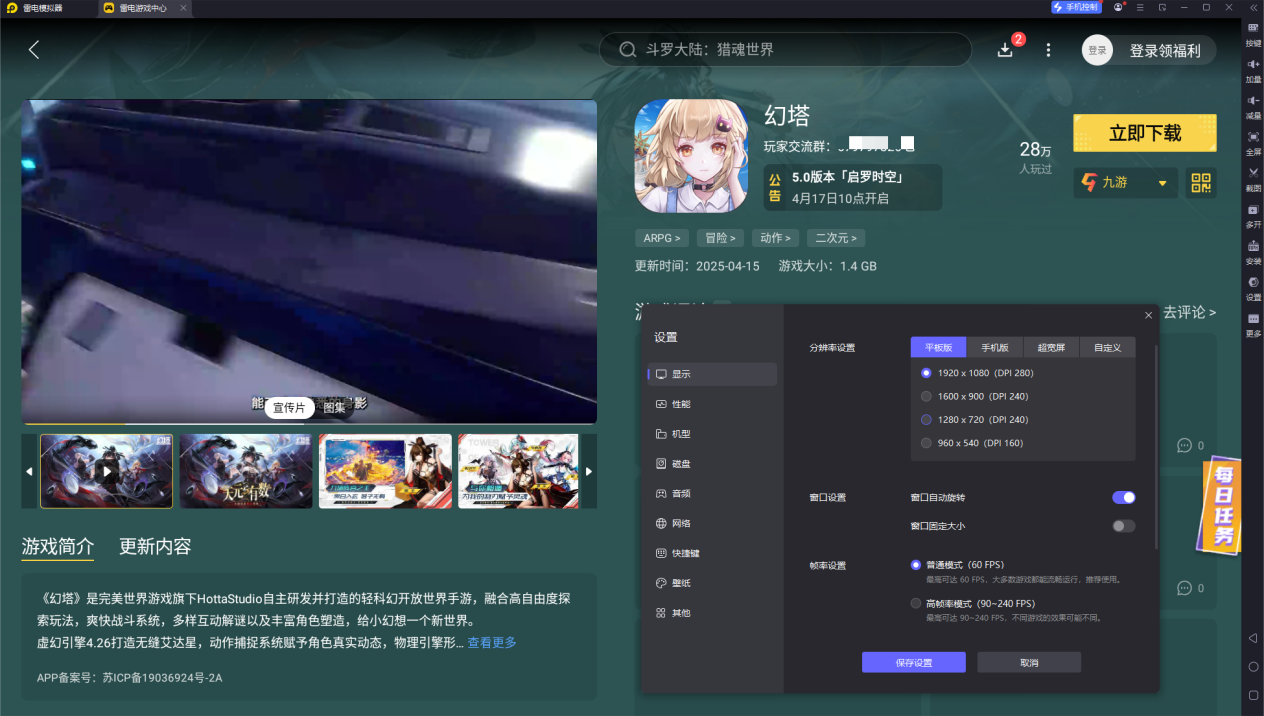The image size is (1264, 716).
Task: Click 减量 volume down sidebar icon
Action: [1253, 106]
